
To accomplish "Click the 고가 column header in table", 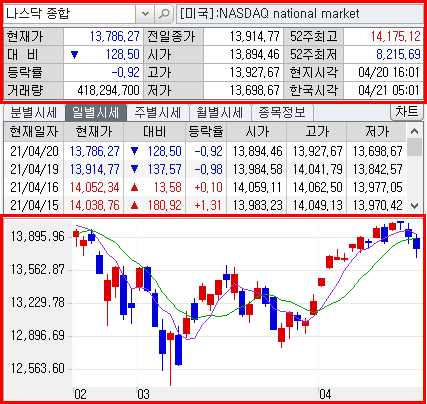I will (x=317, y=132).
